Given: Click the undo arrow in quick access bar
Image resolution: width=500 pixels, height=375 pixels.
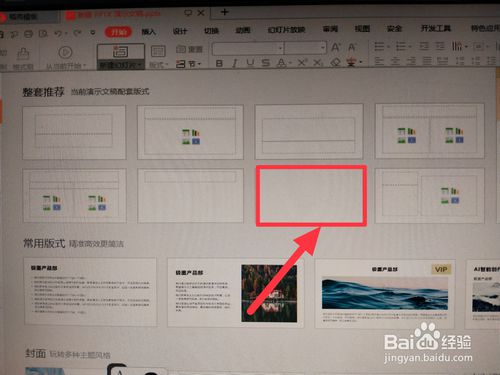Looking at the screenshot, I should (58, 33).
